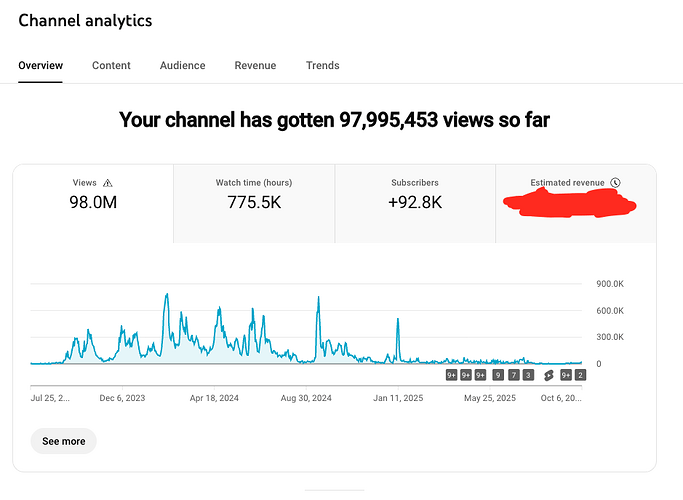Click the Channel analytics heading
The image size is (683, 500).
(86, 20)
